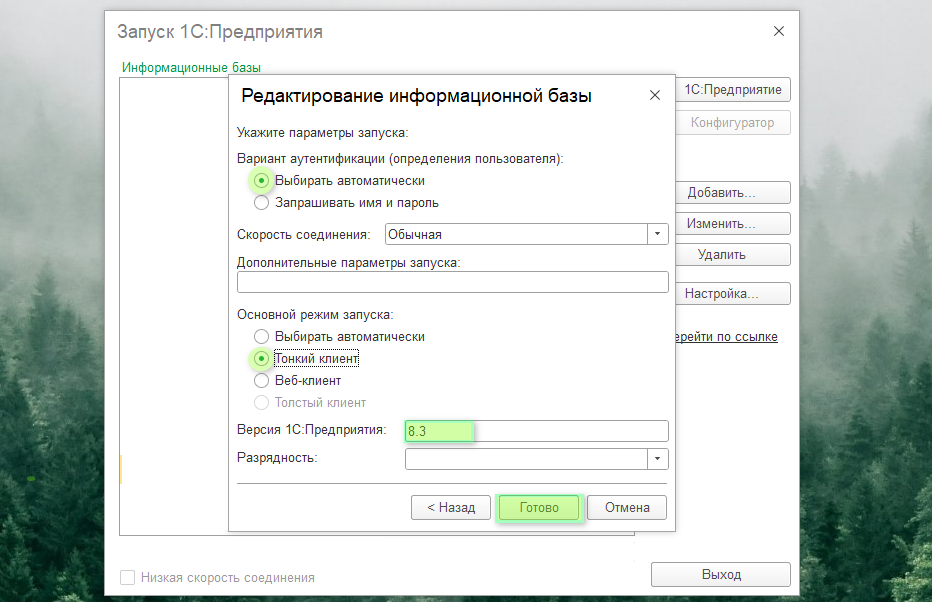932x602 pixels.
Task: Select 'Выбирать автоматически' launch mode radio
Action: (261, 336)
